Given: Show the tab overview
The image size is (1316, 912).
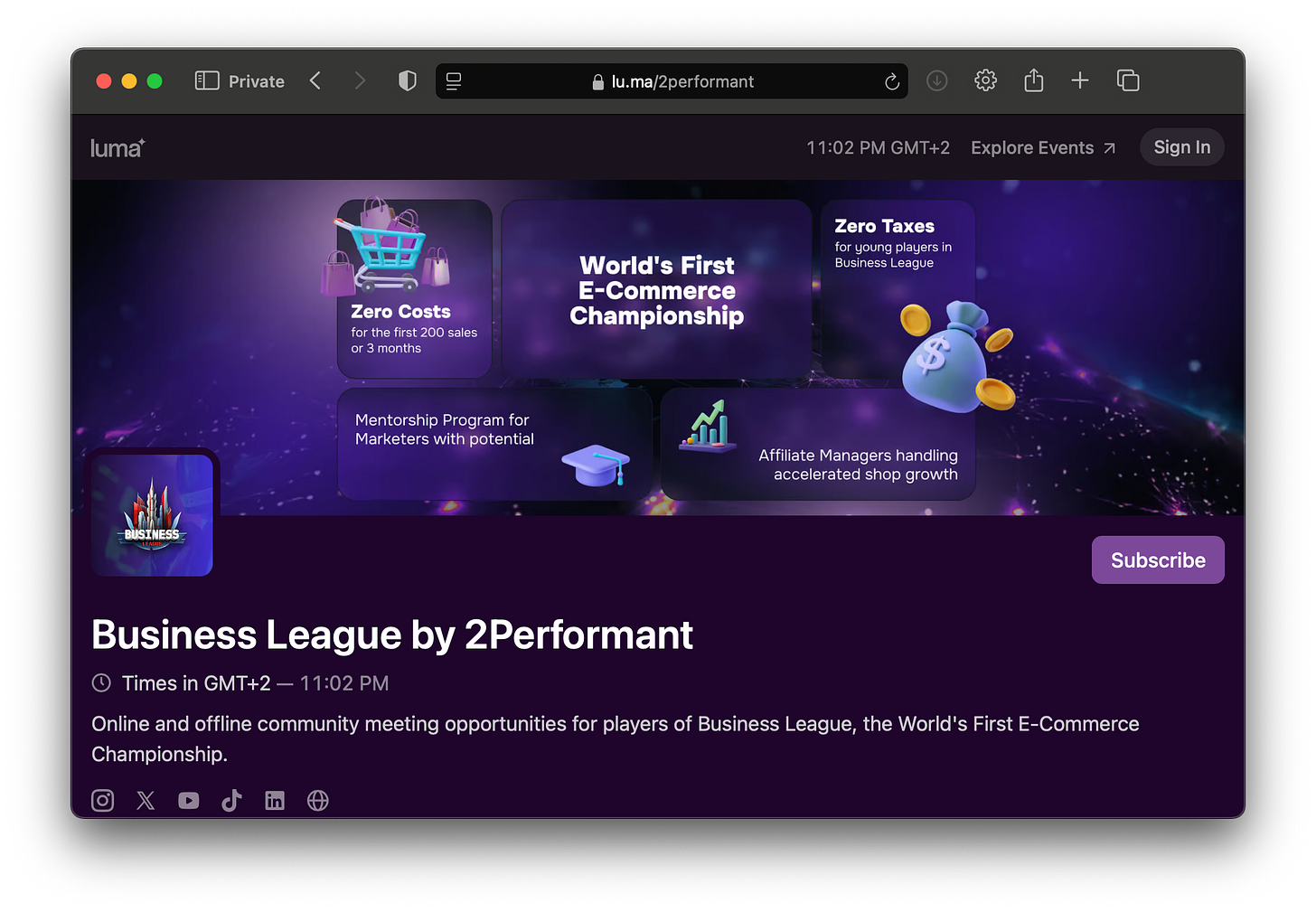Looking at the screenshot, I should [1128, 81].
